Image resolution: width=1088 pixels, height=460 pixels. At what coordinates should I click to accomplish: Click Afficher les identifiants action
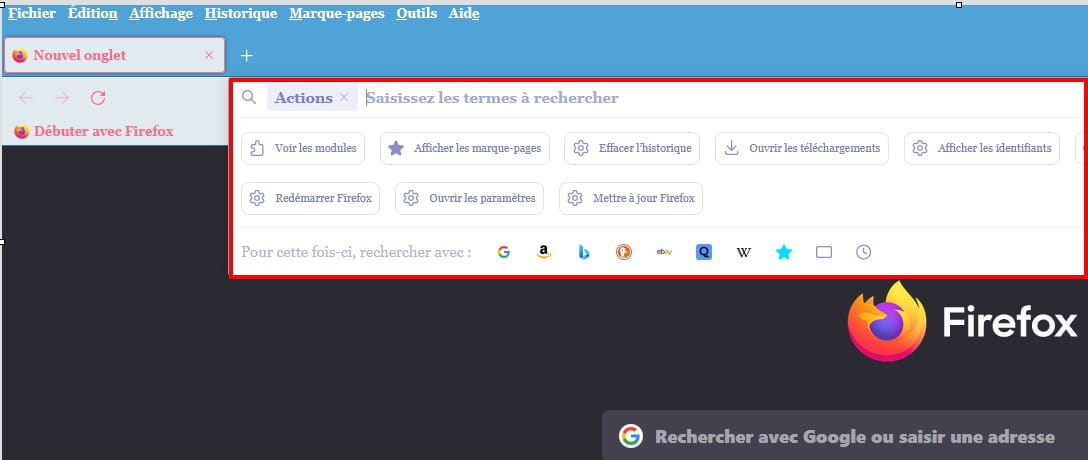point(982,148)
